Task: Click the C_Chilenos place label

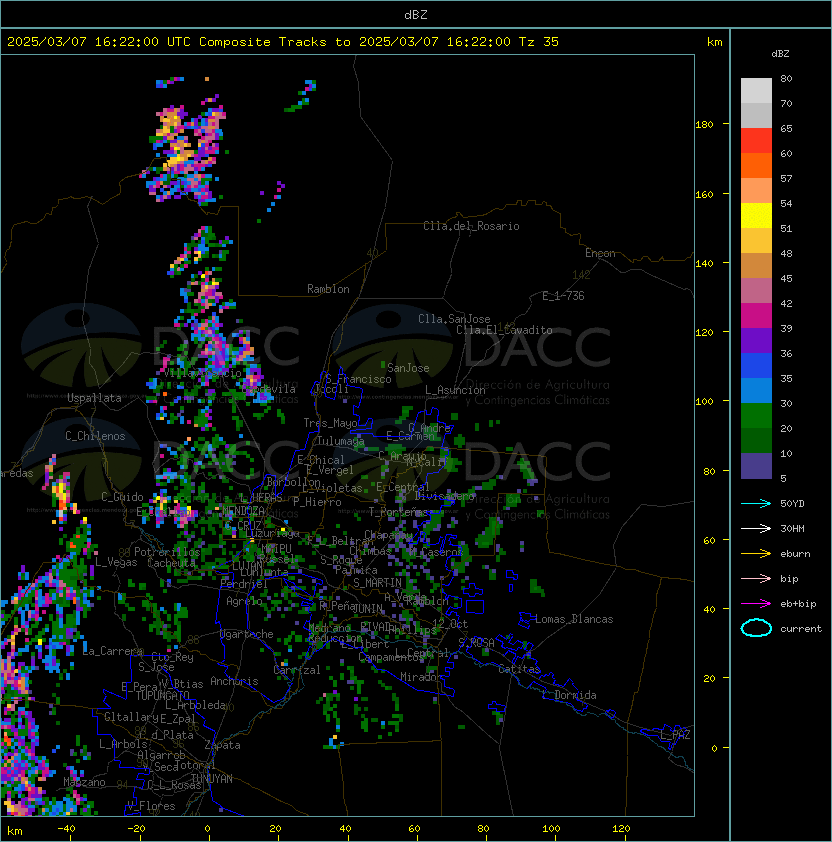Action: [x=95, y=436]
